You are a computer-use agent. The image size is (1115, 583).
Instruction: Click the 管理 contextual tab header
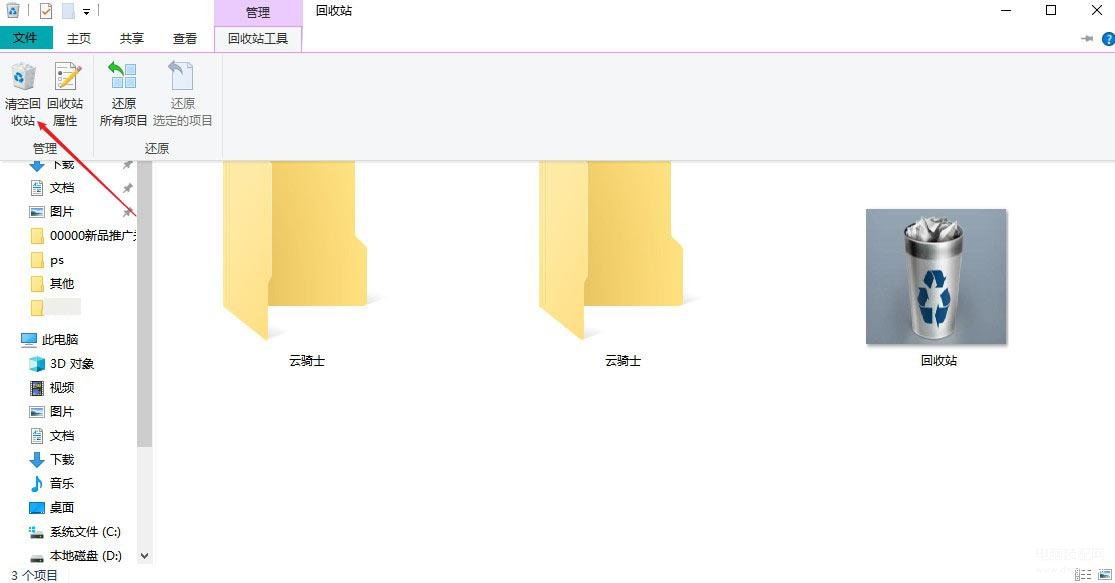[258, 12]
